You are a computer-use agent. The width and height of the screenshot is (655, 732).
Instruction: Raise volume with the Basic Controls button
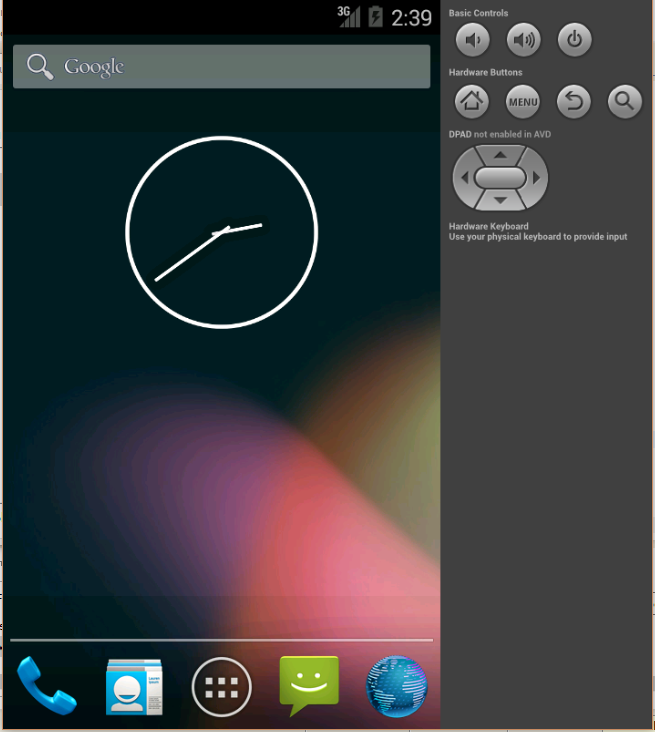tap(524, 40)
